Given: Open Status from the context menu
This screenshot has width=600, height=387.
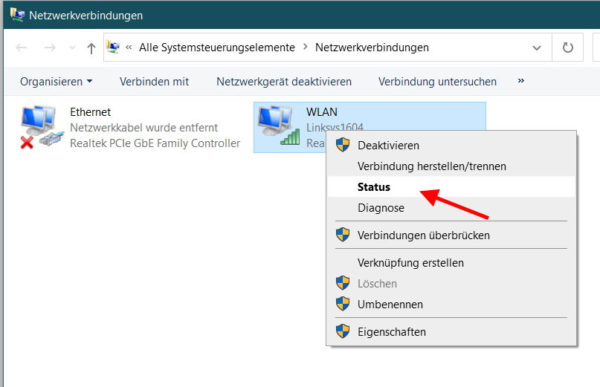Looking at the screenshot, I should [452, 187].
